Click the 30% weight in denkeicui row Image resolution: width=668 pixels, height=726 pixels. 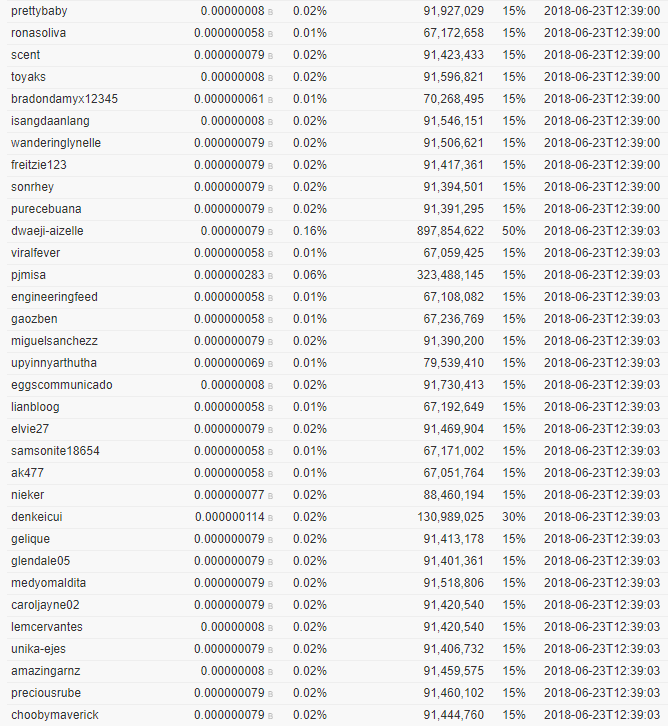click(x=514, y=517)
